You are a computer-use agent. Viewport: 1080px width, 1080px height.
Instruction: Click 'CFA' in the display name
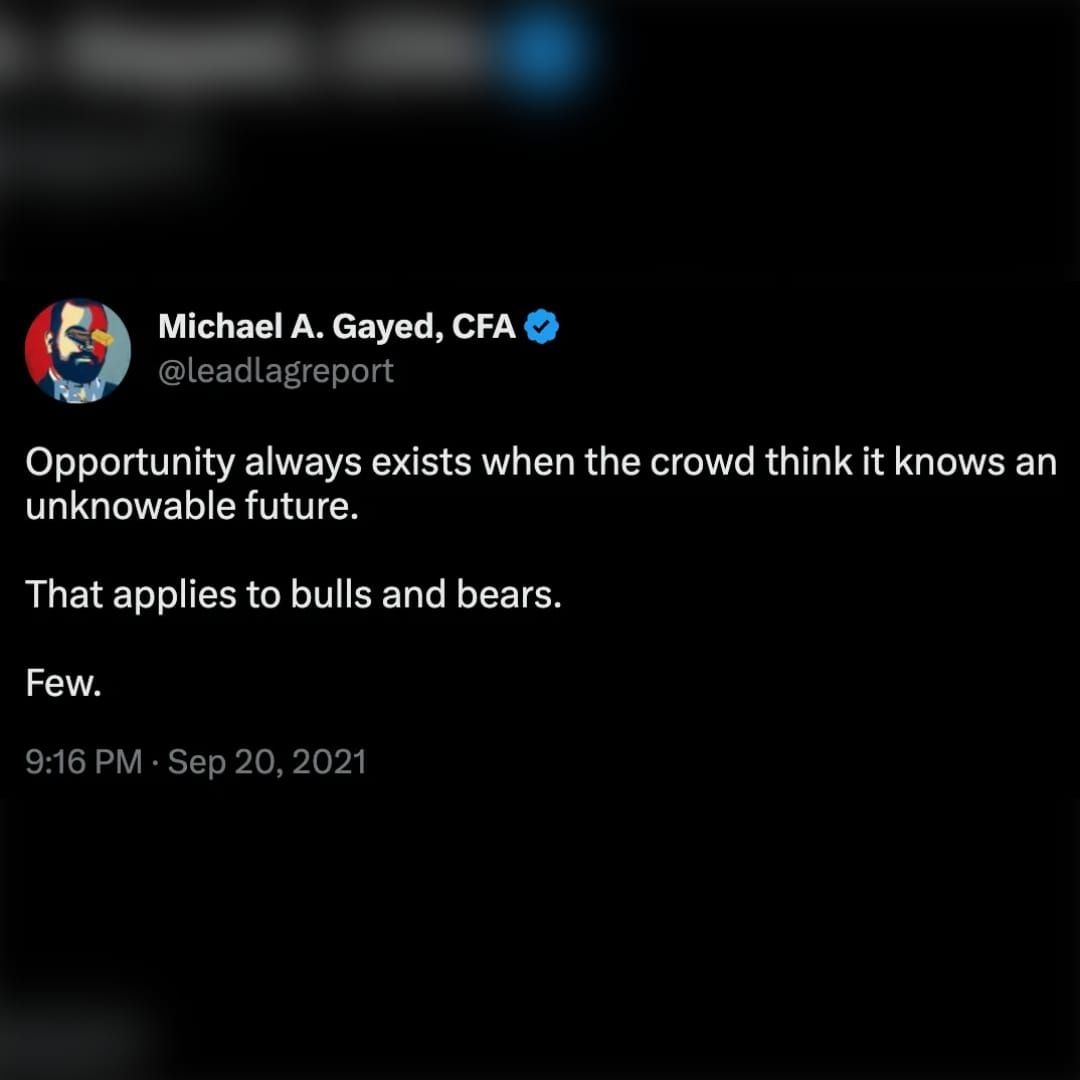[484, 326]
